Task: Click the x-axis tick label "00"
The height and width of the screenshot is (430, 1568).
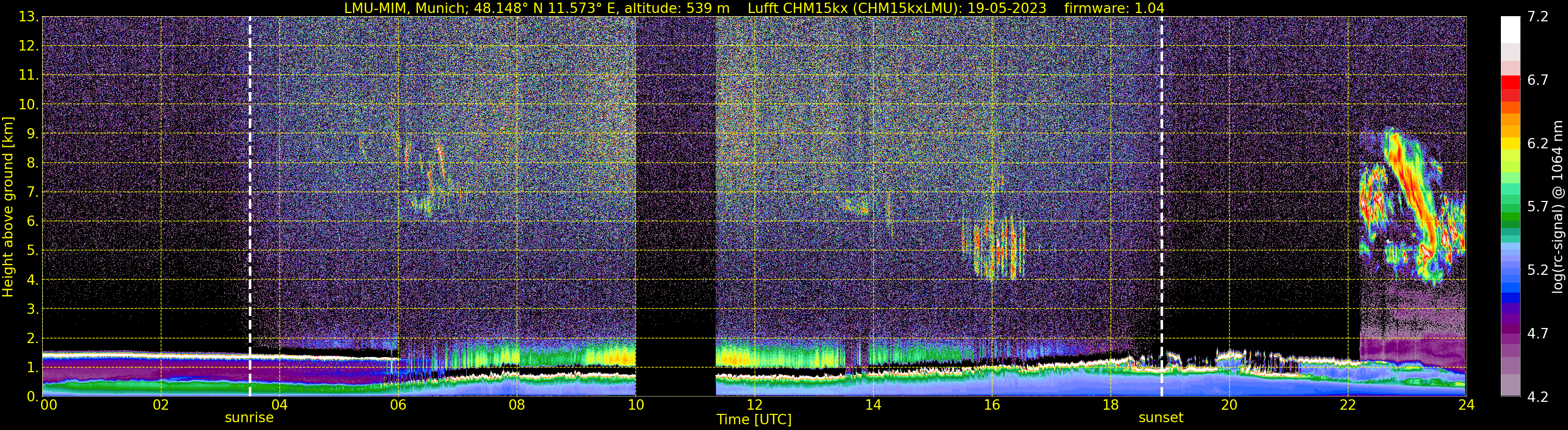Action: click(x=49, y=405)
